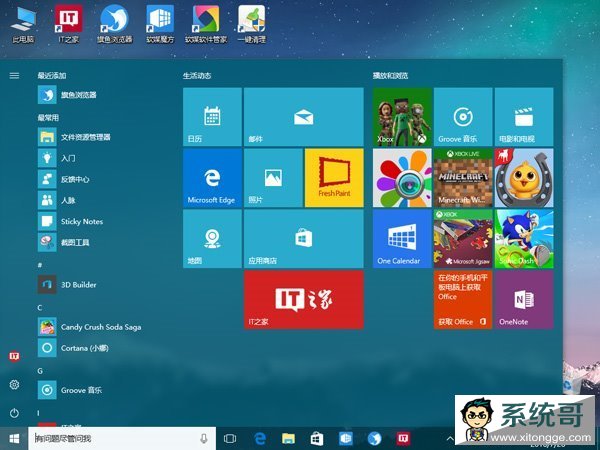Open Task View on the taskbar
This screenshot has height=450, width=600.
[x=230, y=439]
